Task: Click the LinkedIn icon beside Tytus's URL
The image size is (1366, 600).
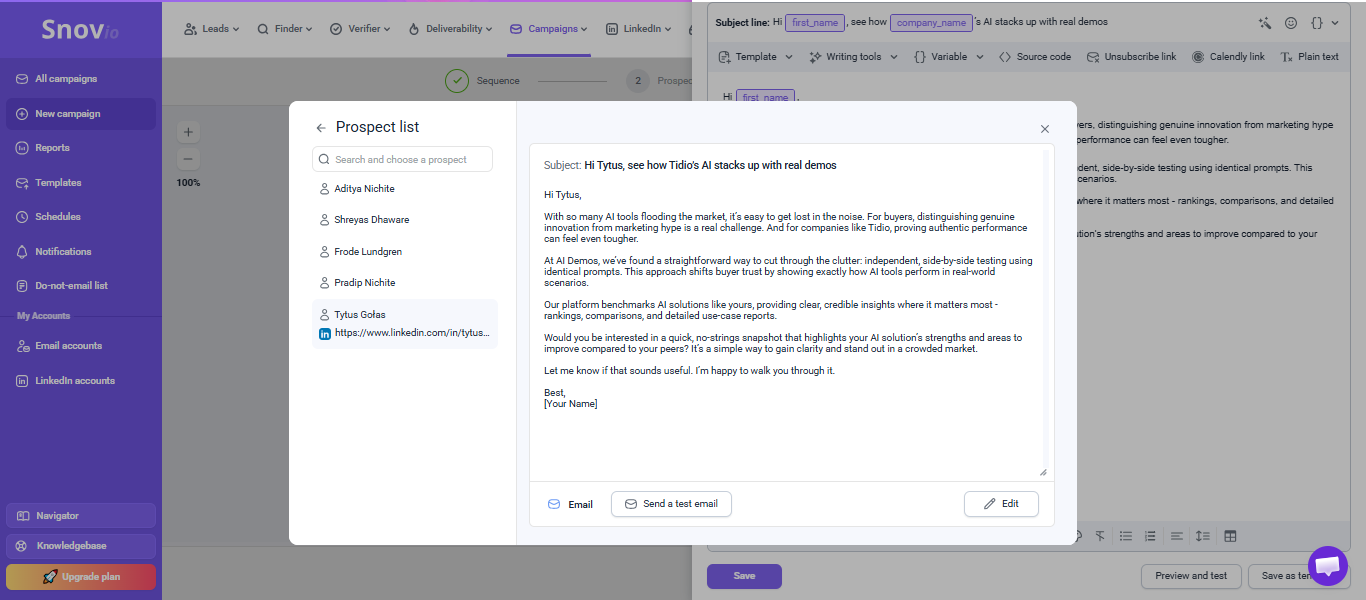Action: (x=325, y=334)
